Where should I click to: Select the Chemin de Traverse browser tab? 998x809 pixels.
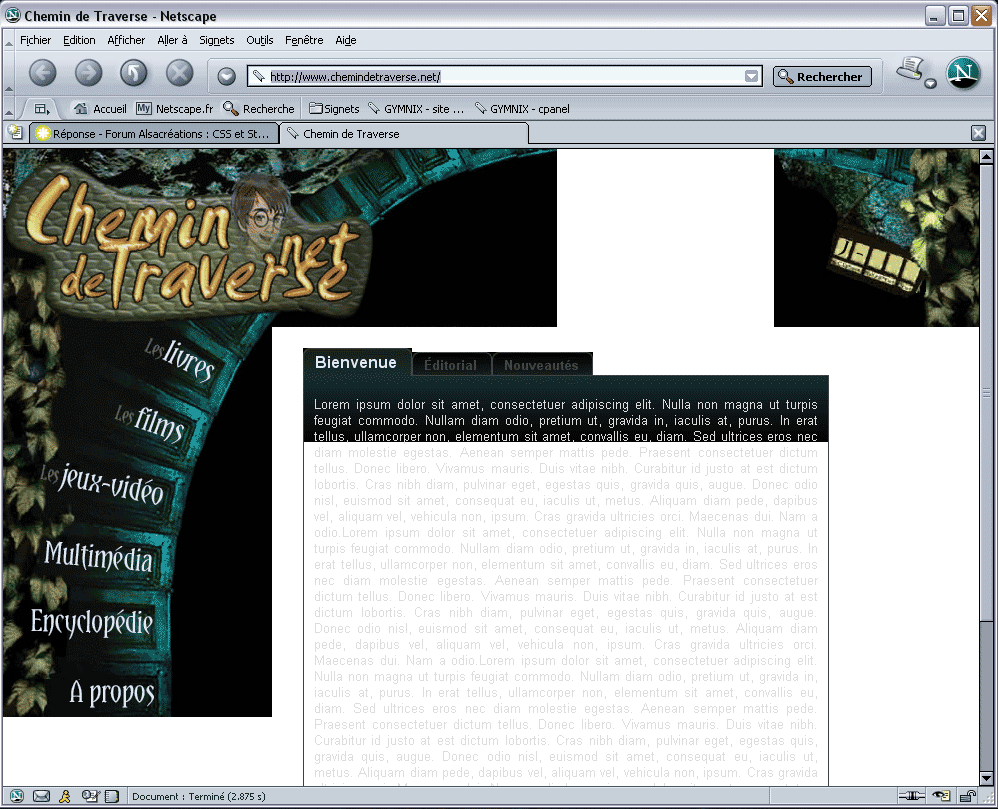tap(404, 134)
